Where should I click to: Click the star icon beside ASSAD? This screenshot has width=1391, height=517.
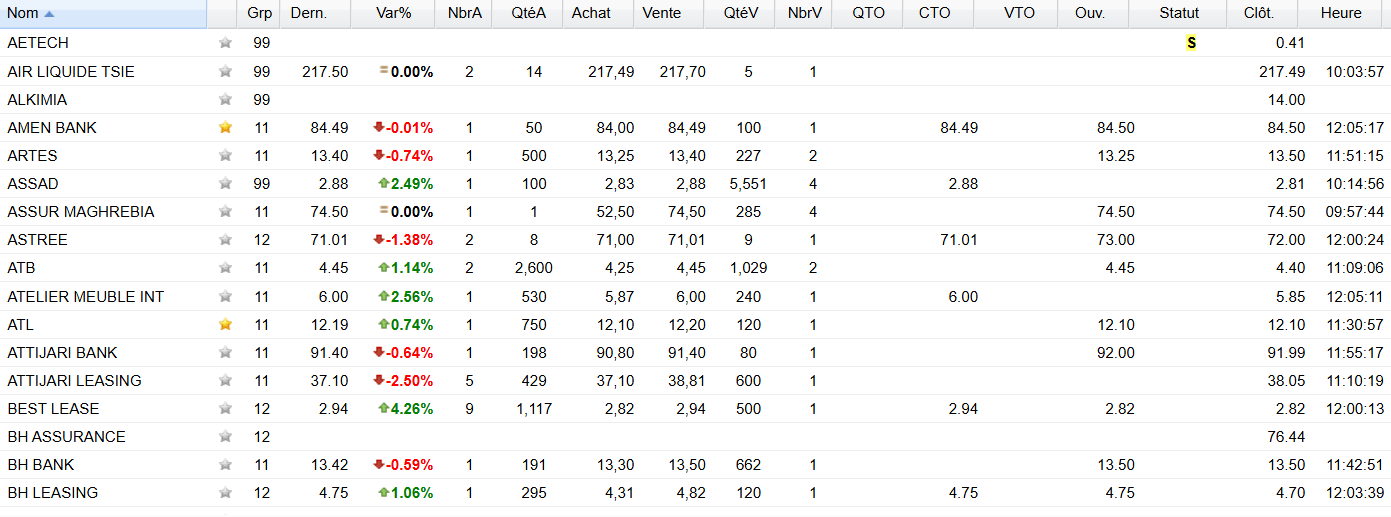pyautogui.click(x=225, y=184)
